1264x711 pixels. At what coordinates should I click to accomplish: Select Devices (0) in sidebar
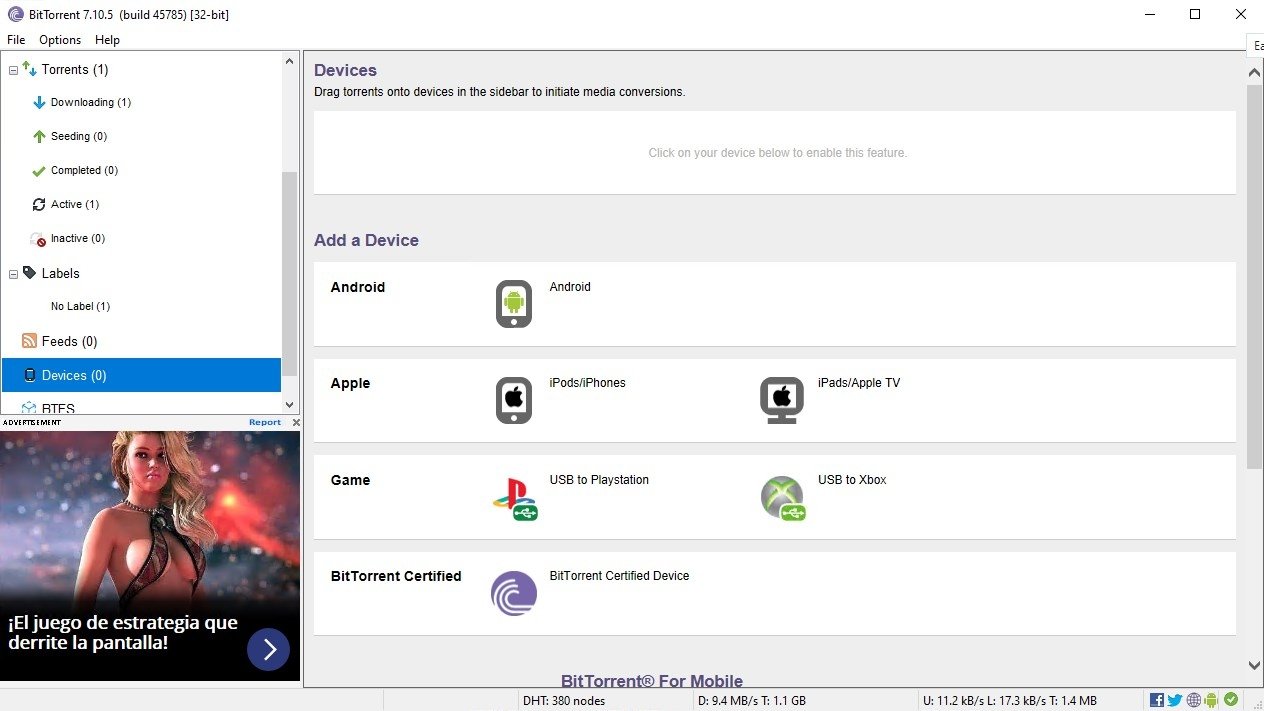coord(141,375)
